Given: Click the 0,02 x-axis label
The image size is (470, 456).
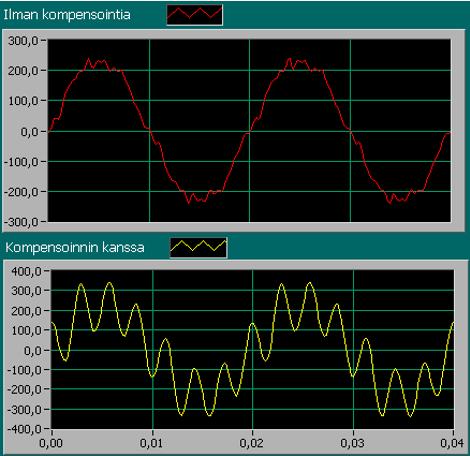Looking at the screenshot, I should (x=252, y=443).
